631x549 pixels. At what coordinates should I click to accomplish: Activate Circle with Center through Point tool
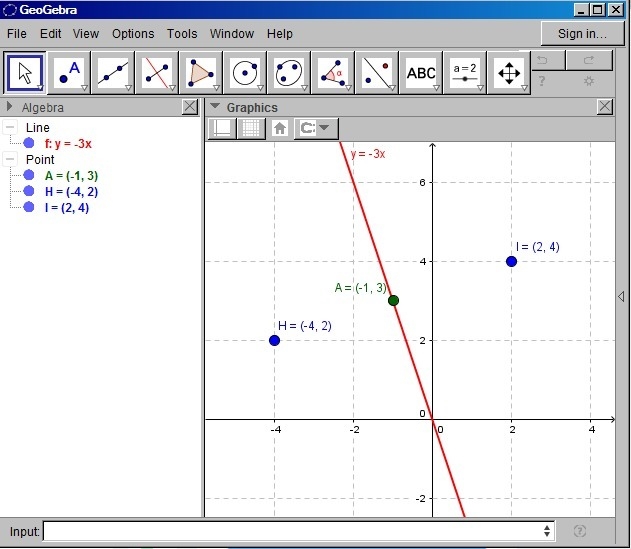[245, 73]
